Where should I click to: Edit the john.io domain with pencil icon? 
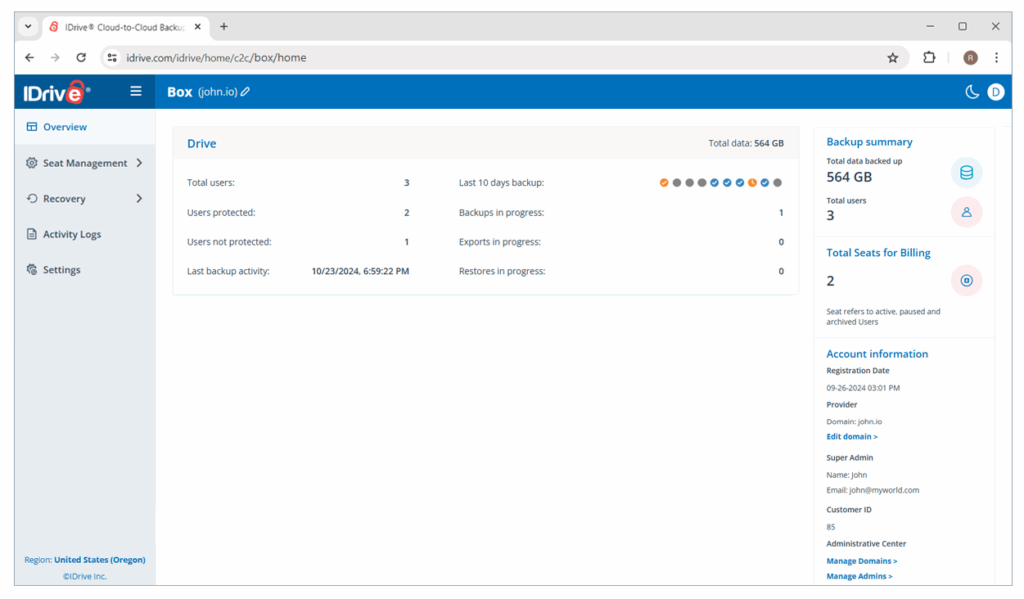point(245,92)
